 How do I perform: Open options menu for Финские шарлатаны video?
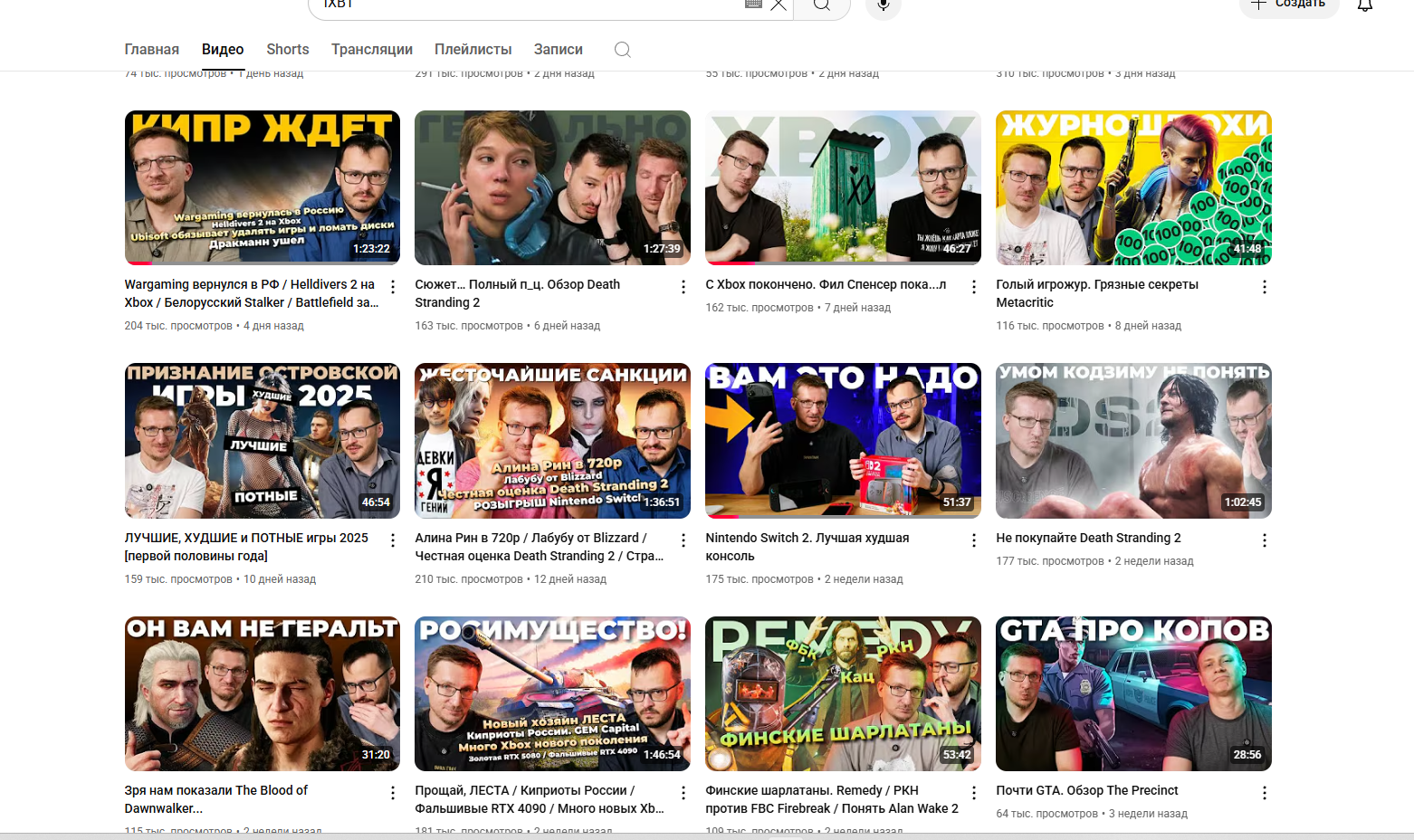[974, 793]
